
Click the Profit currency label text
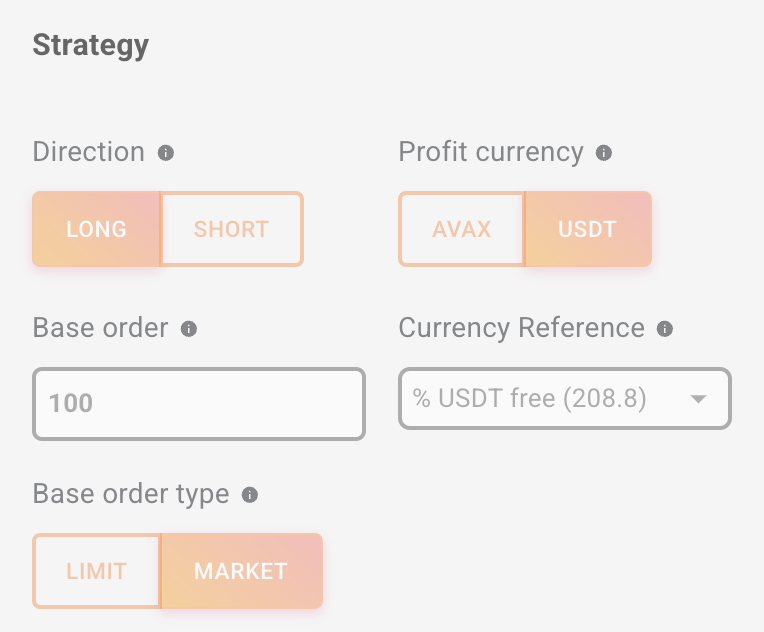(490, 152)
